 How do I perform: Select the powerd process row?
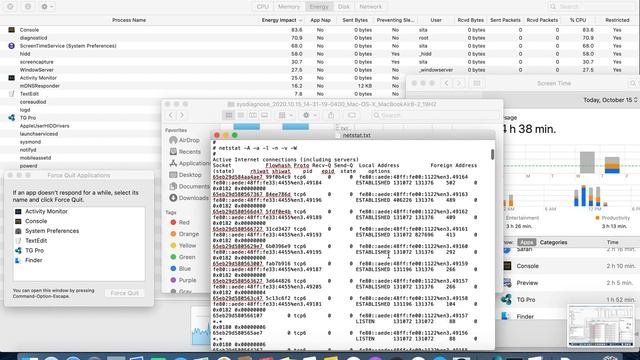[29, 166]
